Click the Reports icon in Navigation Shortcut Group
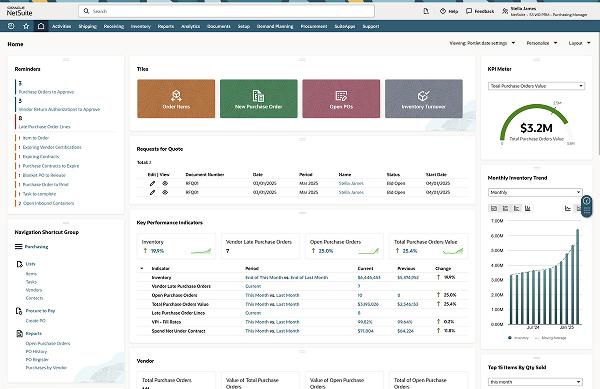The height and width of the screenshot is (389, 600). coord(20,334)
